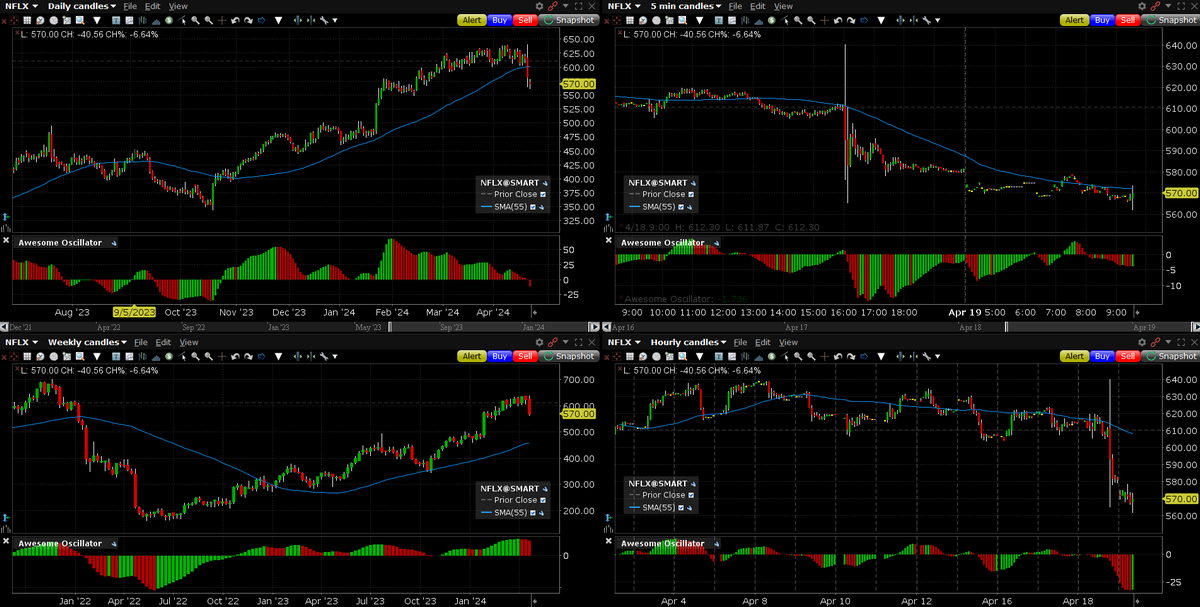Click the wrench icon beside the Weekly Awesome Oscillator title
This screenshot has width=1200, height=607.
113,544
